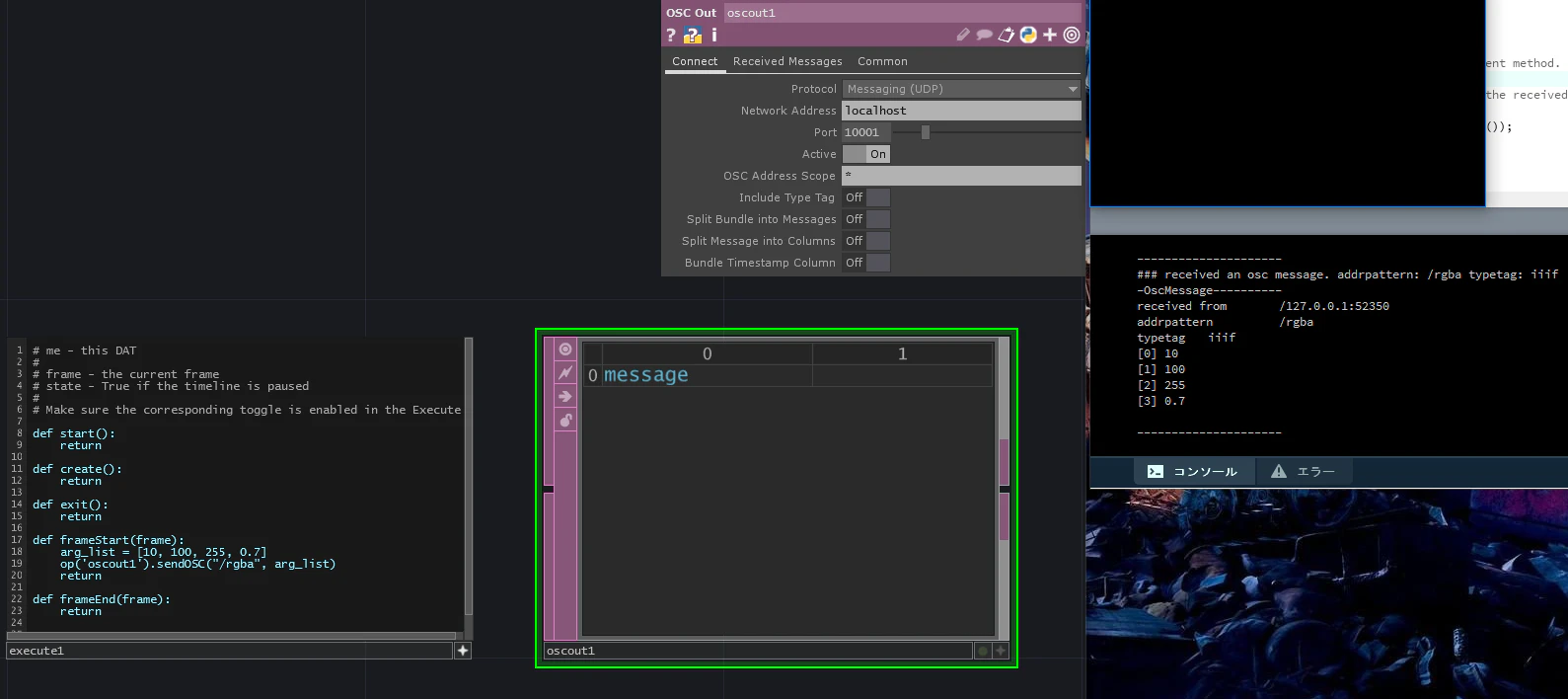
Task: Select the エラー errors tab
Action: tap(1303, 472)
